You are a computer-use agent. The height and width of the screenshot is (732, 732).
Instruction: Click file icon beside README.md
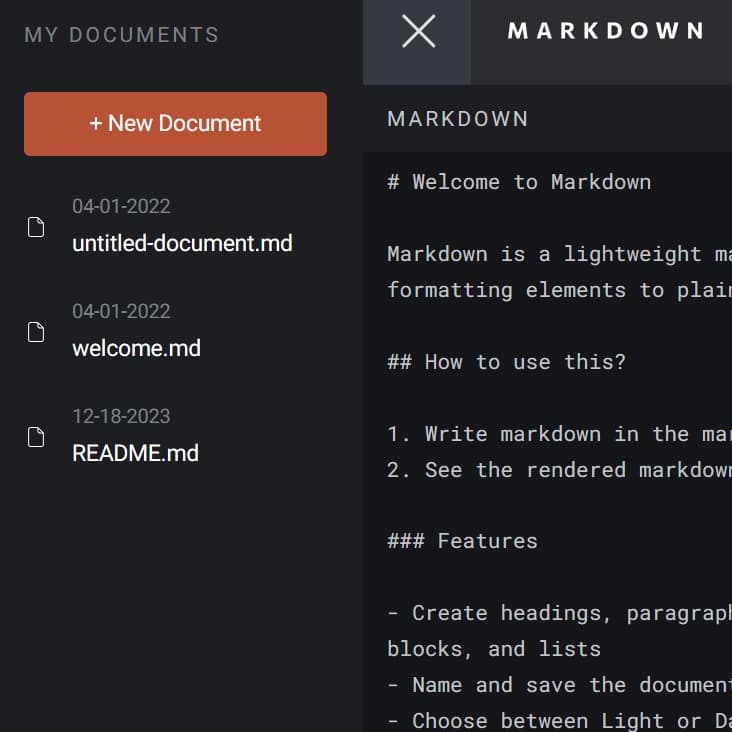click(36, 437)
